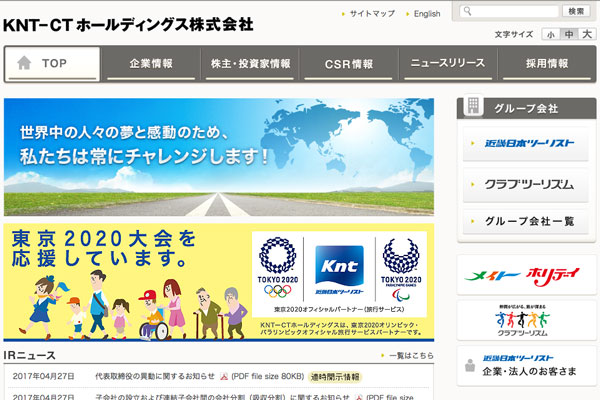Set text size to 中

tap(569, 34)
